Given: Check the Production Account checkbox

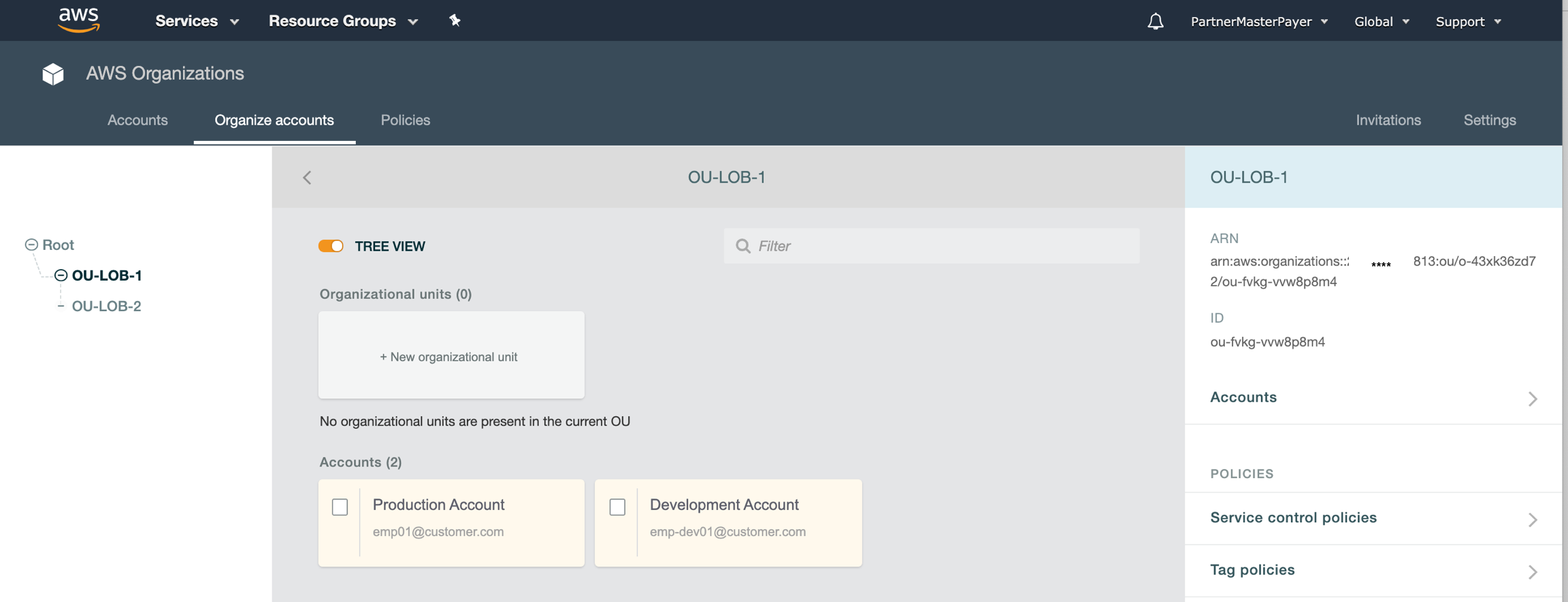Looking at the screenshot, I should coord(340,507).
